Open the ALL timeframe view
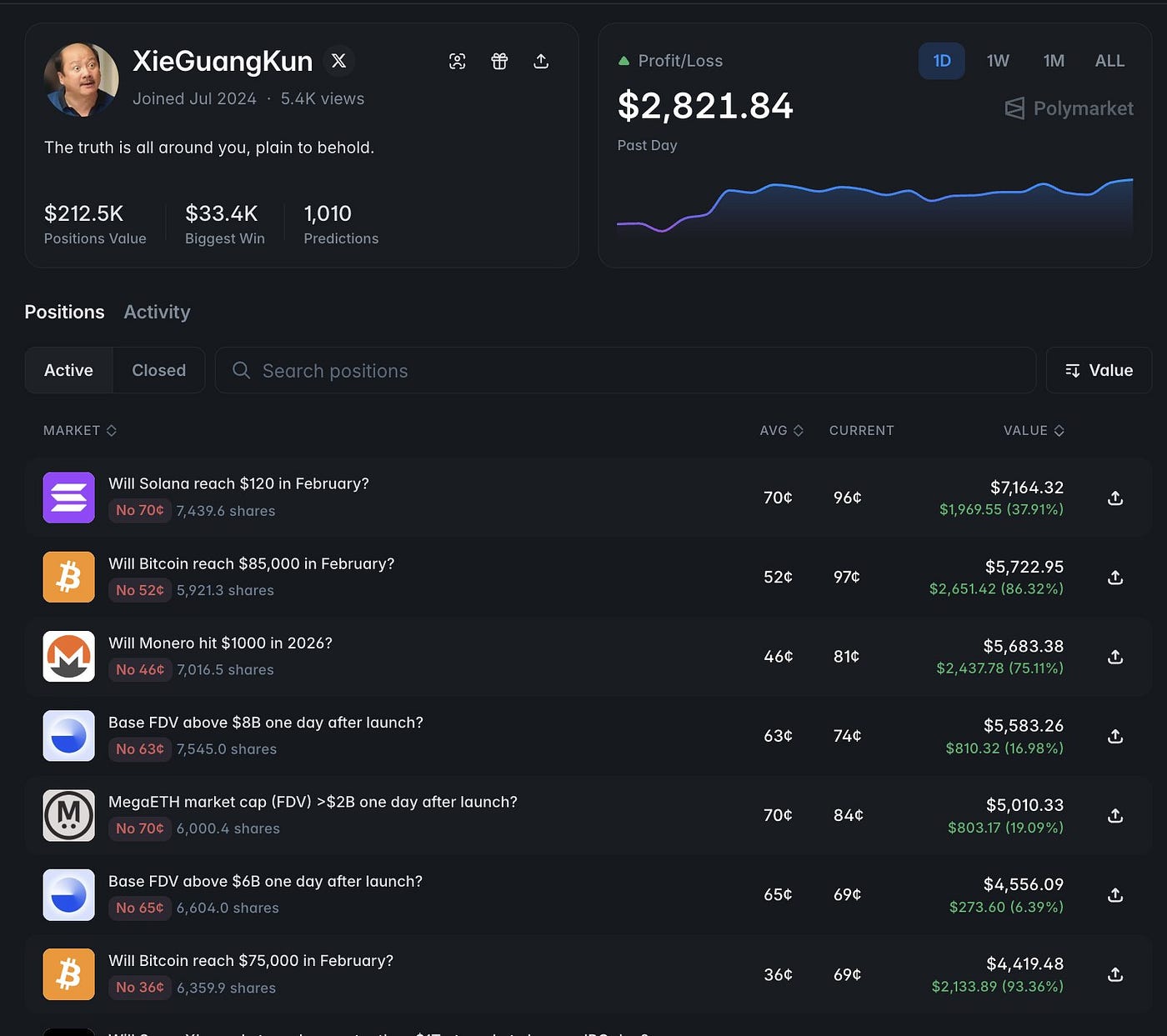 tap(1109, 61)
